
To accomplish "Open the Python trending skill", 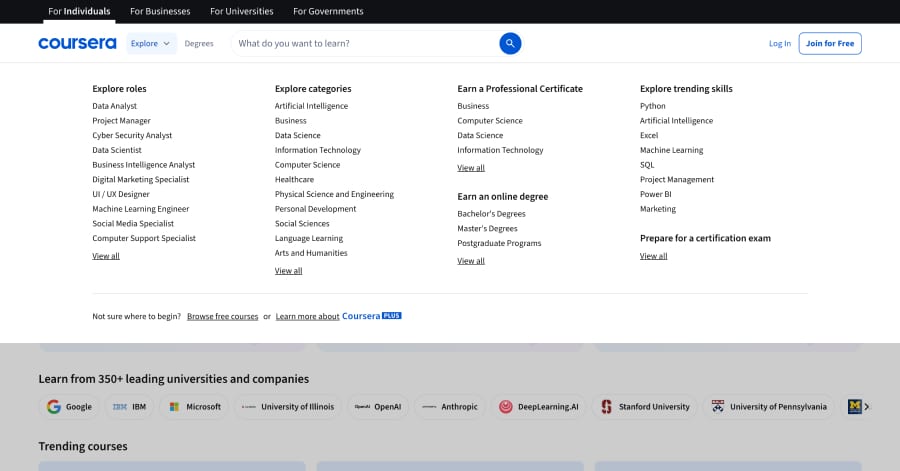I will pos(653,106).
